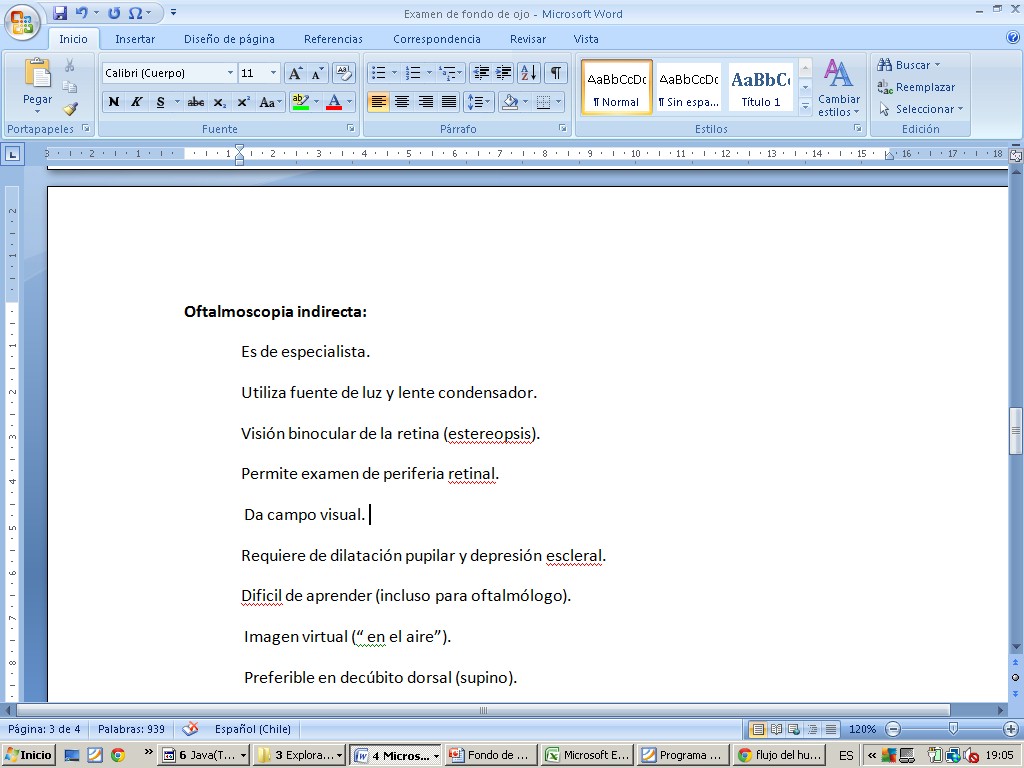Toggle italic (K) formatting

pos(136,102)
